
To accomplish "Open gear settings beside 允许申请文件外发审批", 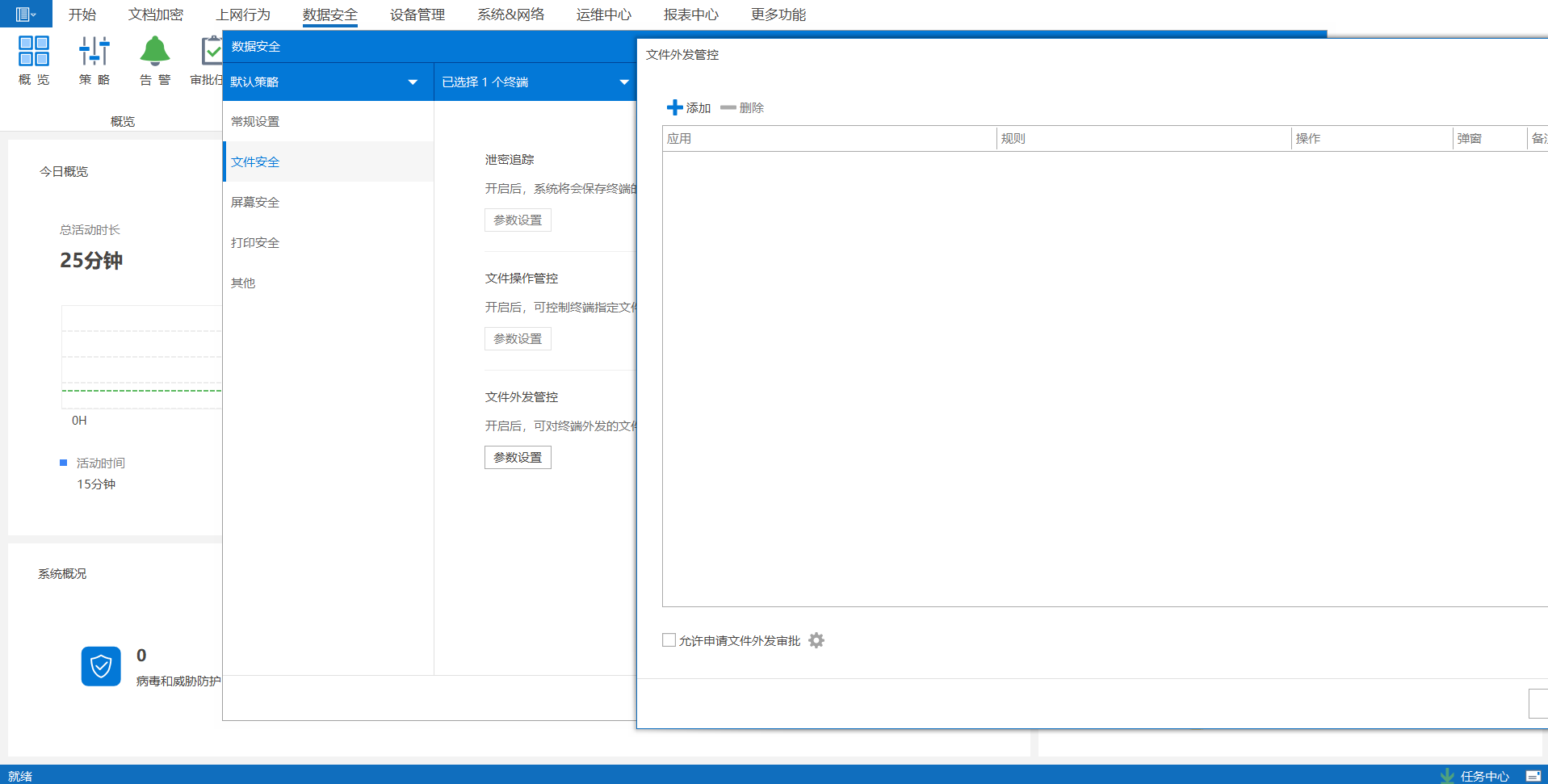I will (816, 640).
